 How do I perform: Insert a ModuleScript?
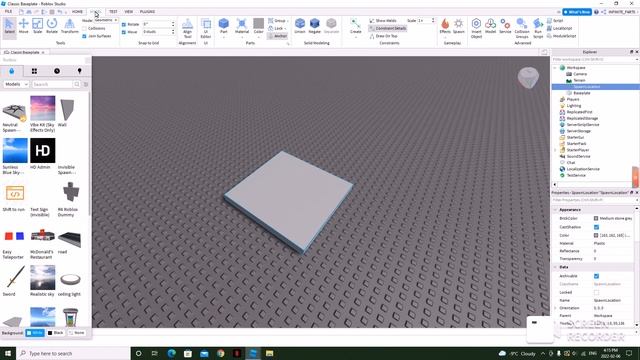pyautogui.click(x=561, y=36)
